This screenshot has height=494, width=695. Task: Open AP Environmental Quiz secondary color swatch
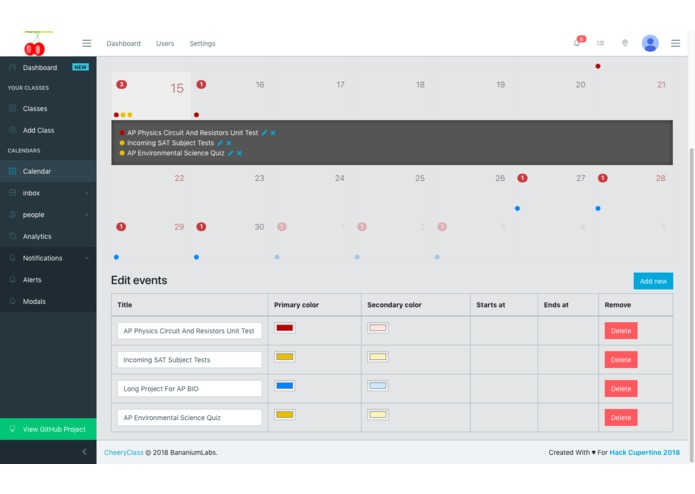click(x=378, y=415)
